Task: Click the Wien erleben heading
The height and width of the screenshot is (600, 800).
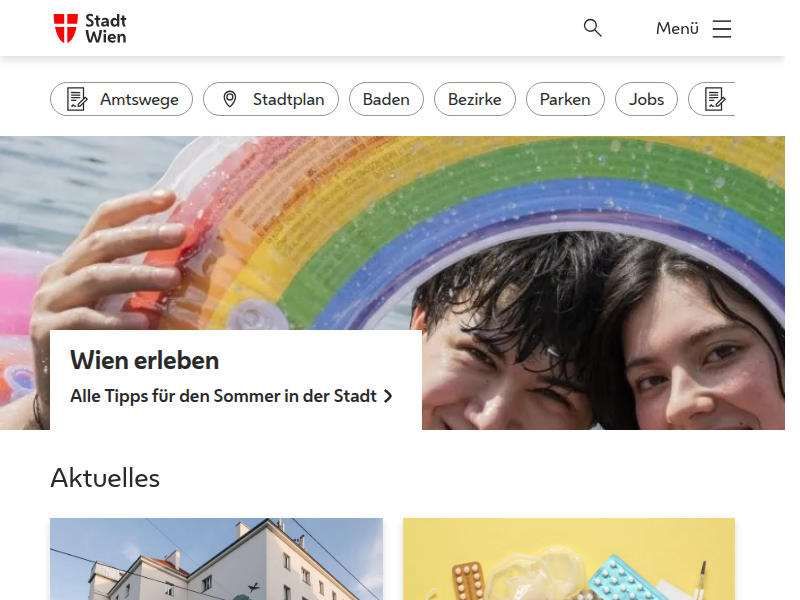Action: [144, 361]
